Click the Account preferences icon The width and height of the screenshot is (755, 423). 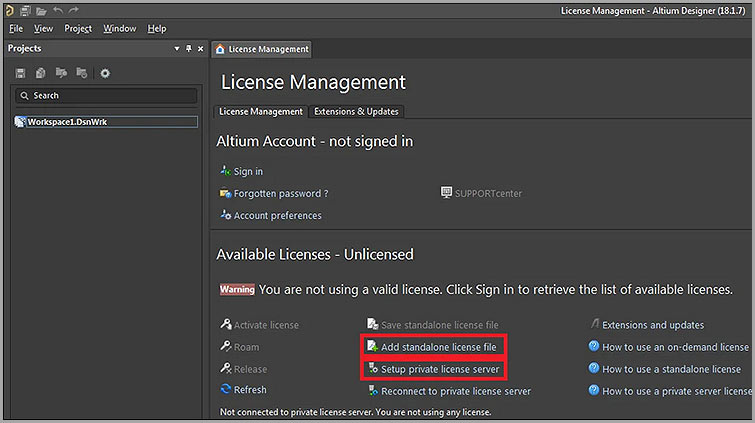pyautogui.click(x=226, y=215)
